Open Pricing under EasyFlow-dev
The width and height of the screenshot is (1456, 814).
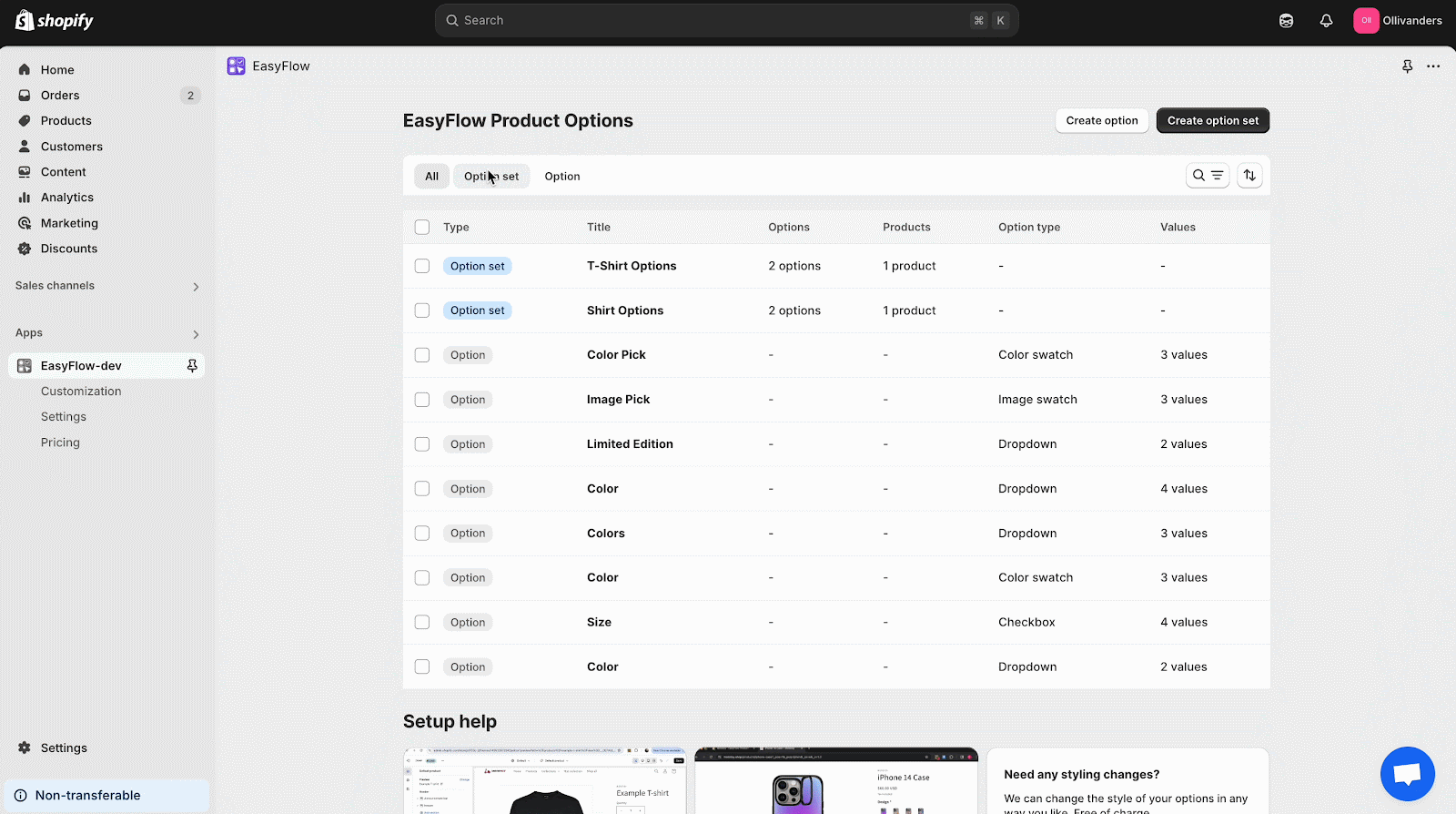pyautogui.click(x=60, y=442)
